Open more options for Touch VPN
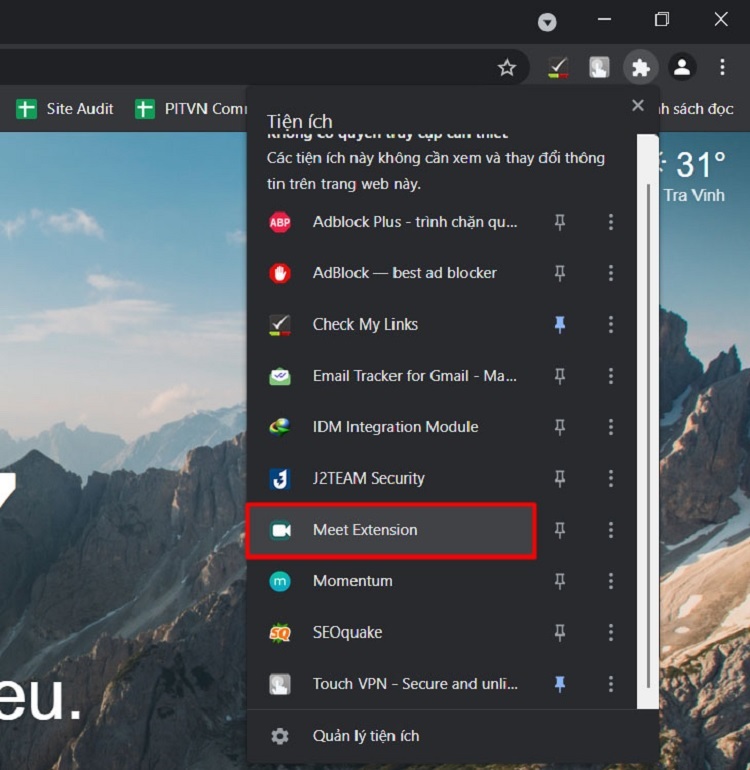This screenshot has width=750, height=770. tap(611, 684)
